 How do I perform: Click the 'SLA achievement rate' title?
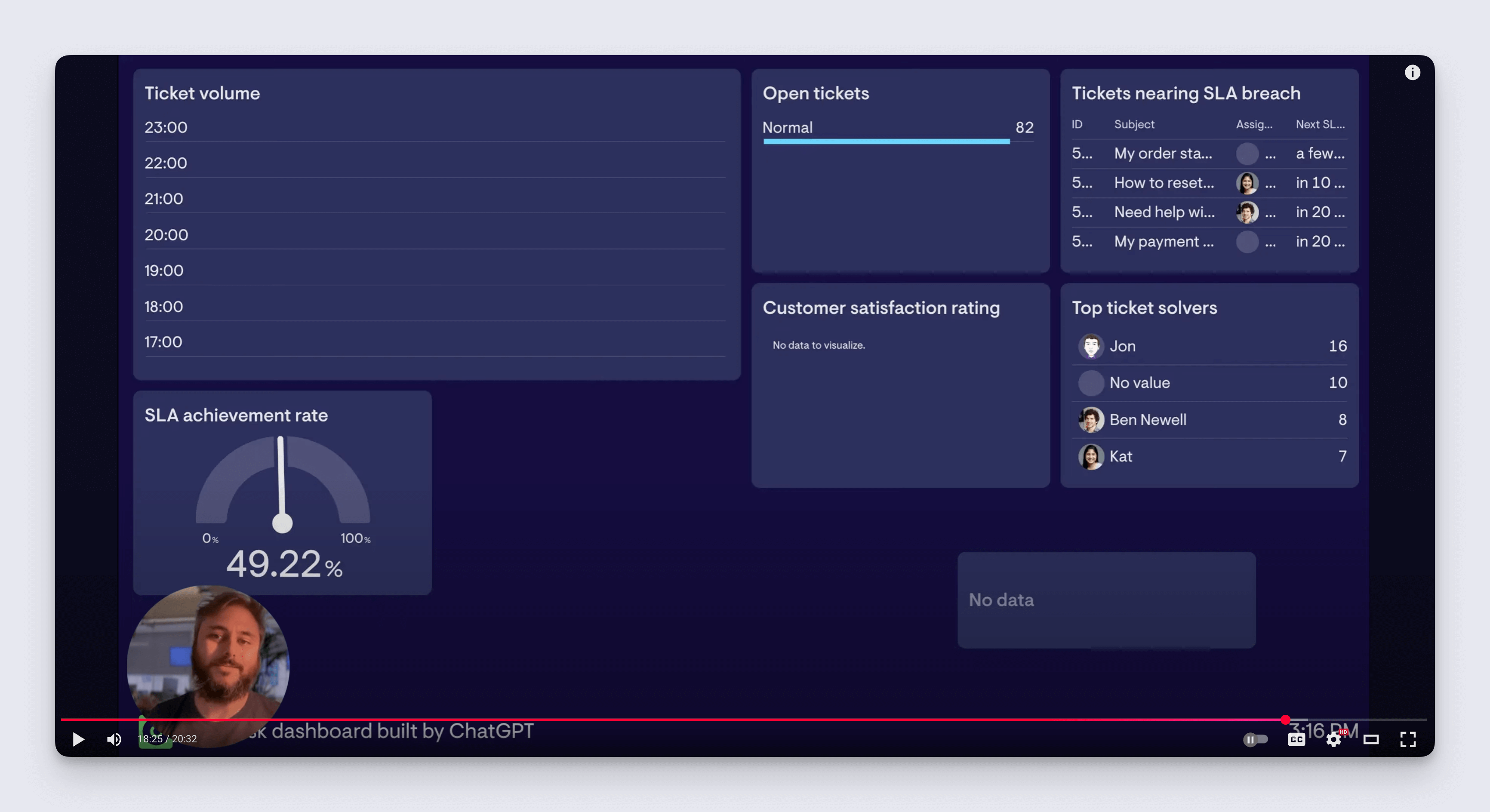pos(236,415)
